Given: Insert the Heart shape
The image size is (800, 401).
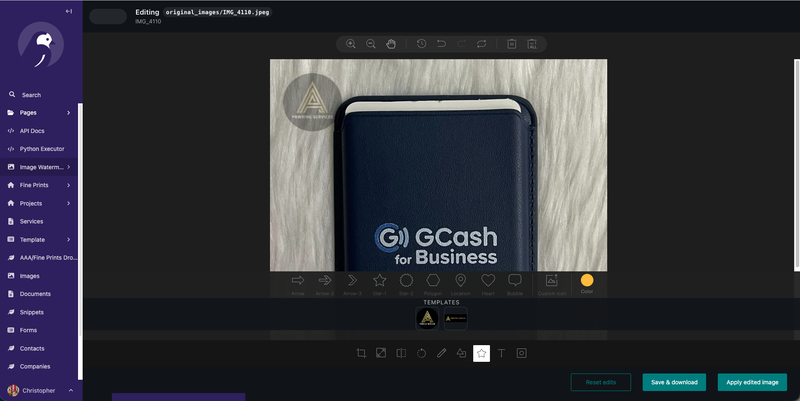Looking at the screenshot, I should pyautogui.click(x=488, y=281).
